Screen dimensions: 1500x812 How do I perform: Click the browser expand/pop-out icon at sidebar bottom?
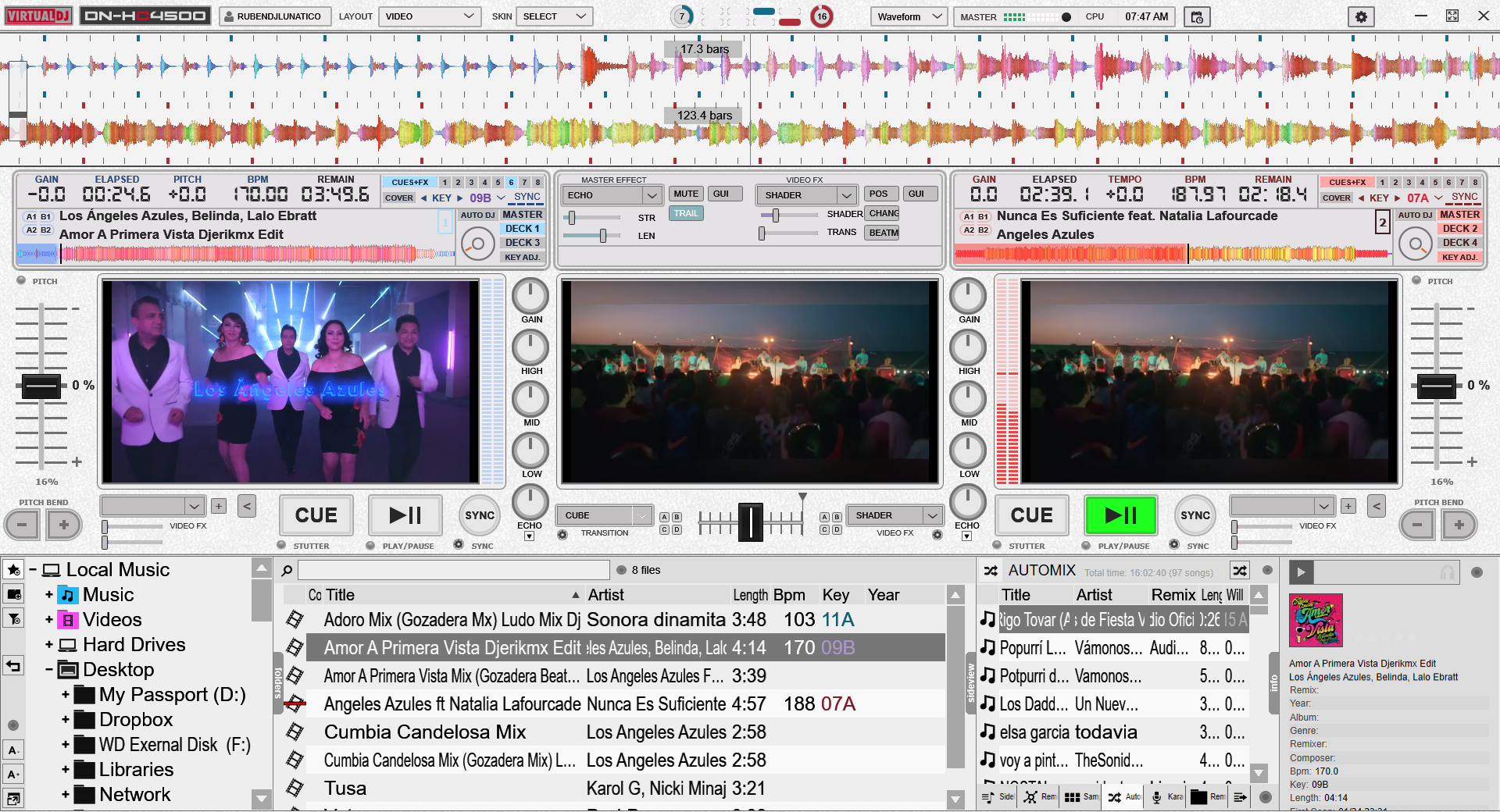point(14,798)
